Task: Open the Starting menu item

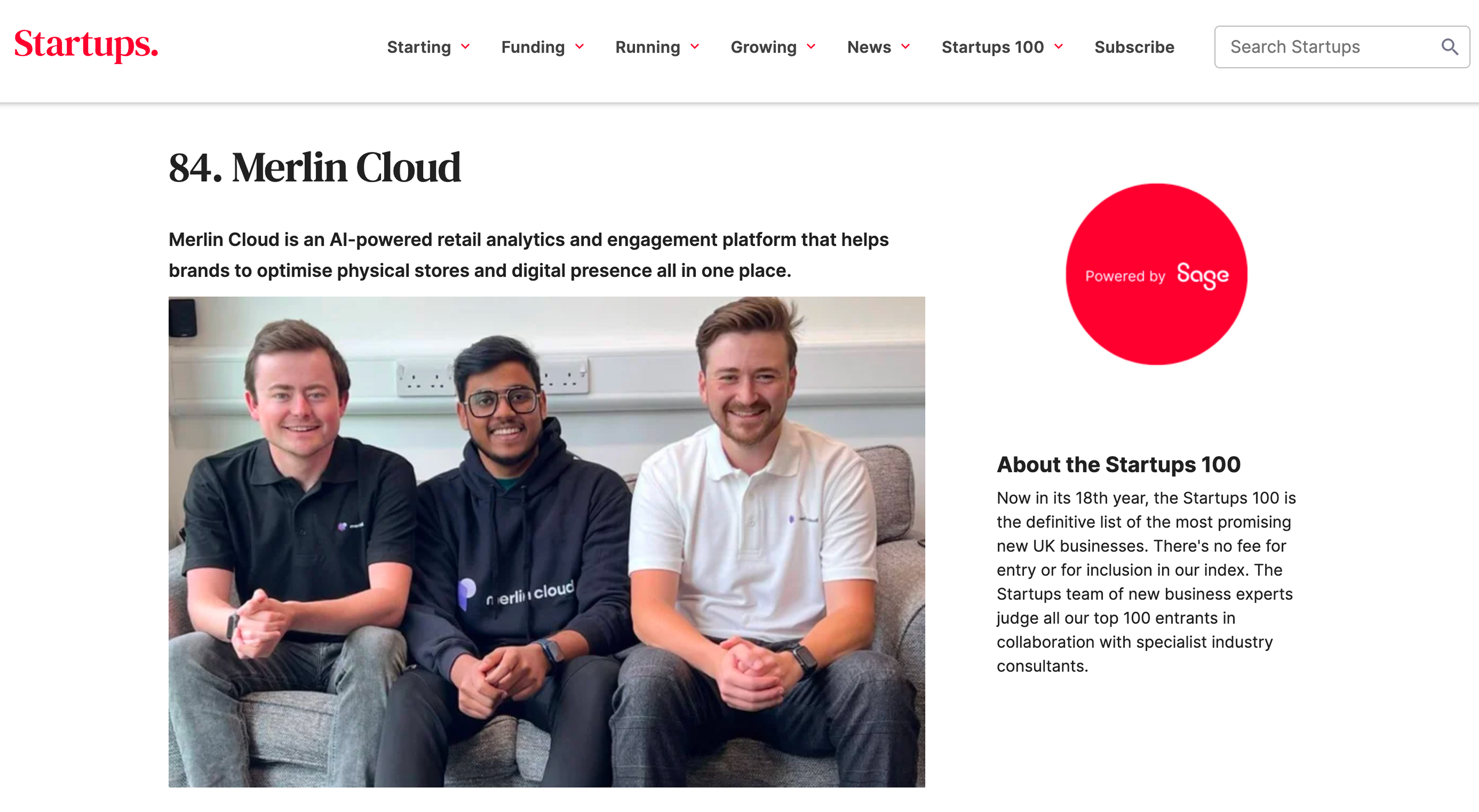Action: (x=419, y=47)
